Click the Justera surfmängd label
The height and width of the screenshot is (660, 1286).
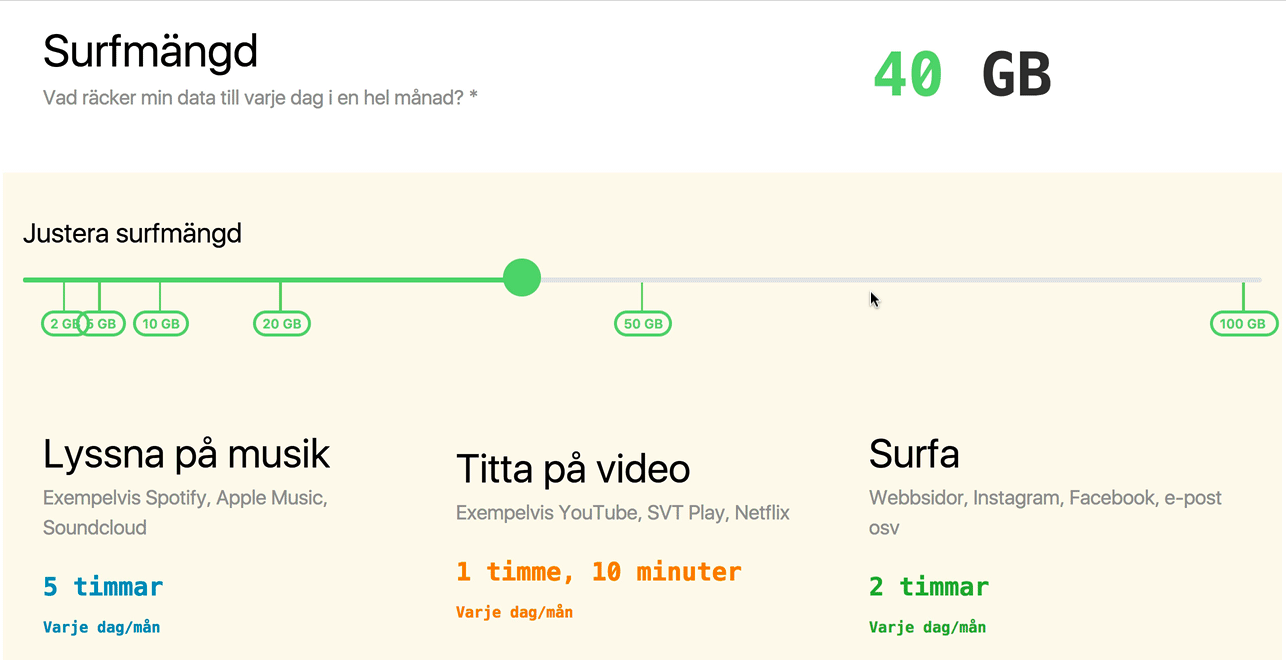click(x=132, y=234)
